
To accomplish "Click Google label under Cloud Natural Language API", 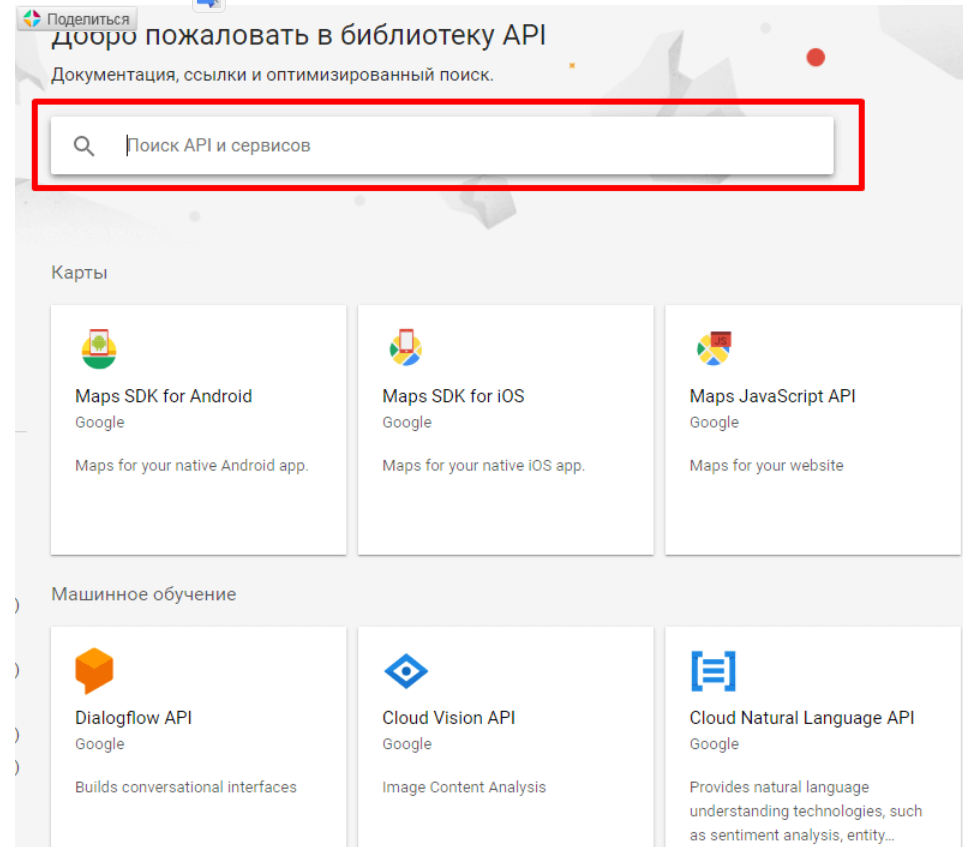I will tap(714, 744).
